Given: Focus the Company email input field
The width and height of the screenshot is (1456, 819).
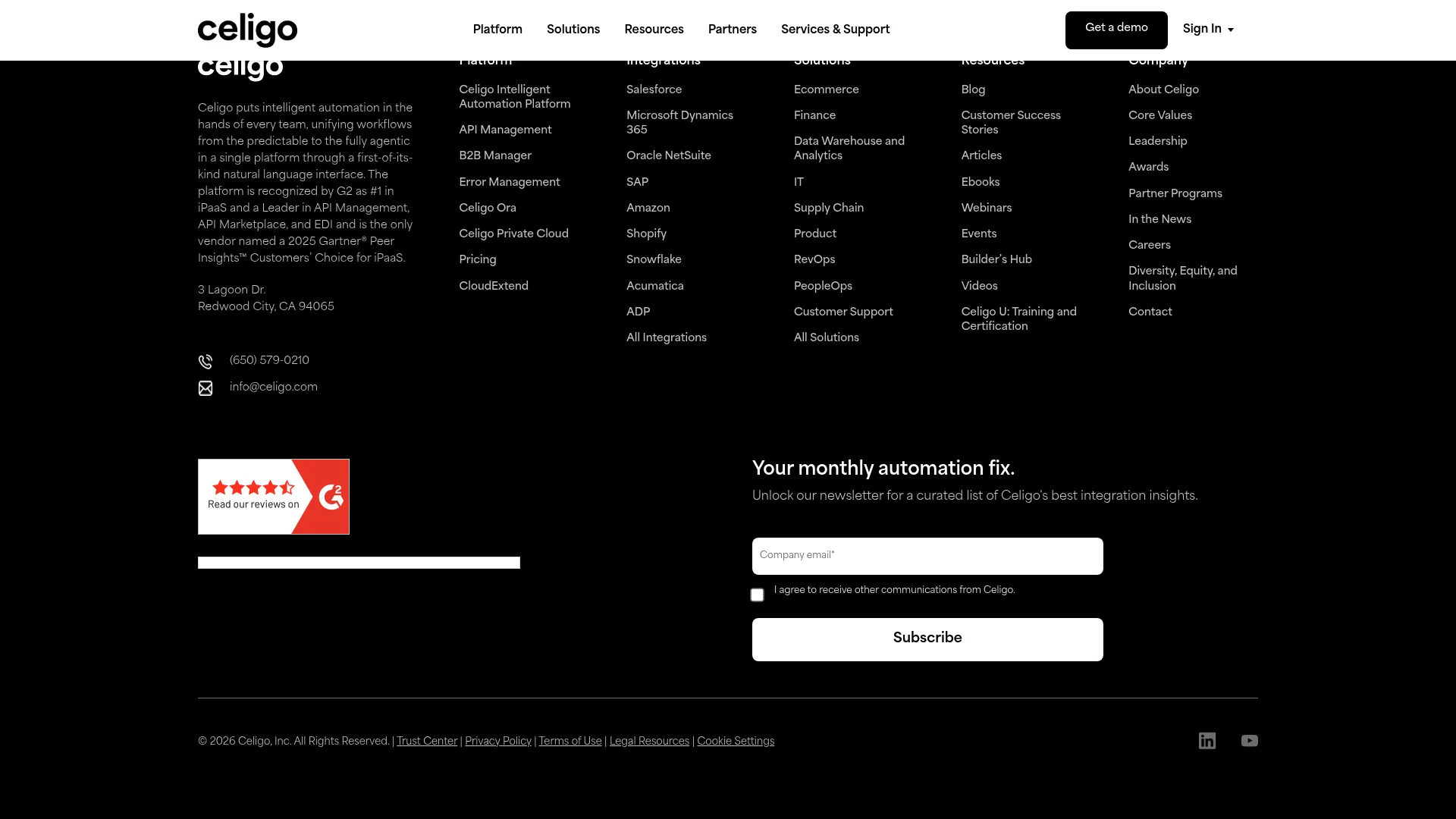Looking at the screenshot, I should pos(927,556).
